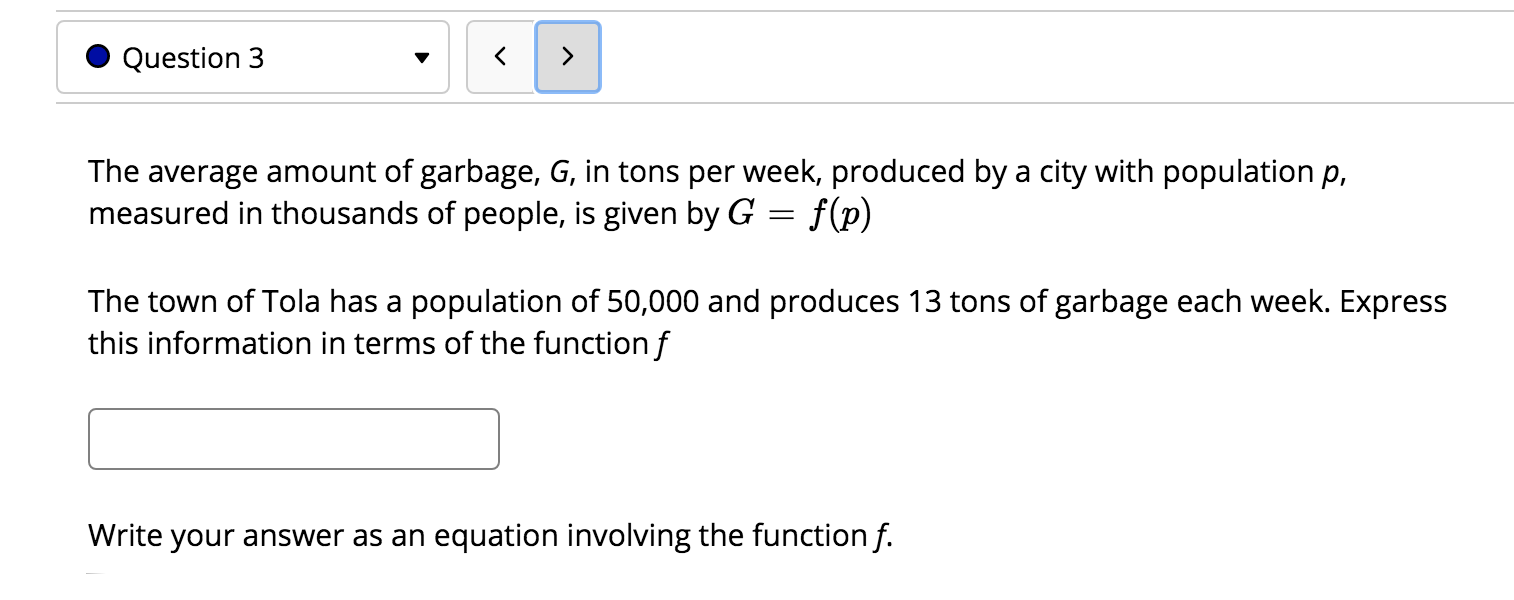This screenshot has width=1514, height=600.
Task: Toggle the highlighted next-question button state
Action: pos(567,57)
